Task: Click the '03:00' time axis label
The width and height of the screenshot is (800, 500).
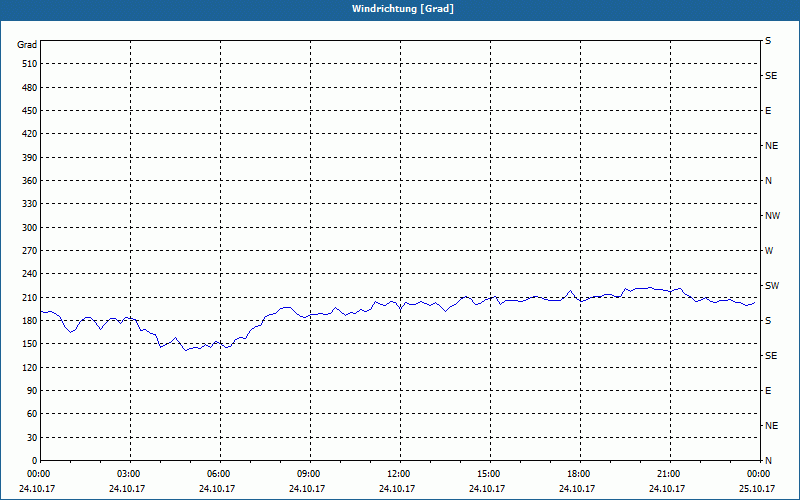Action: click(131, 474)
